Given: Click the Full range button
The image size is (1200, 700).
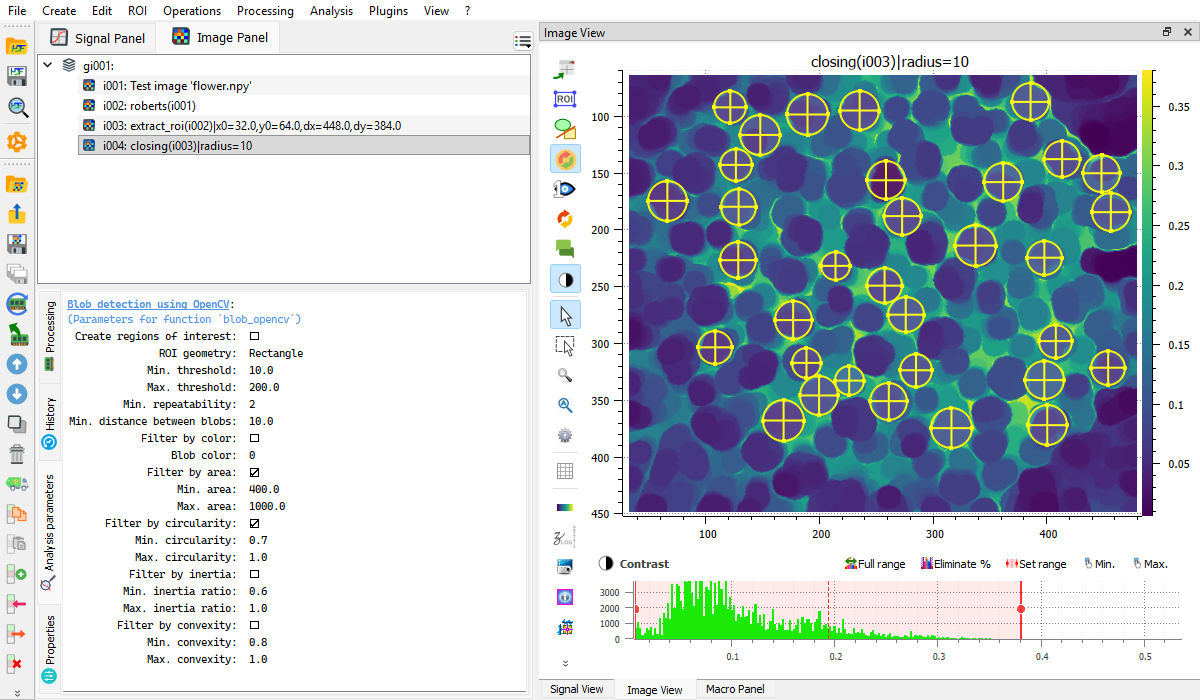Looking at the screenshot, I should 875,564.
